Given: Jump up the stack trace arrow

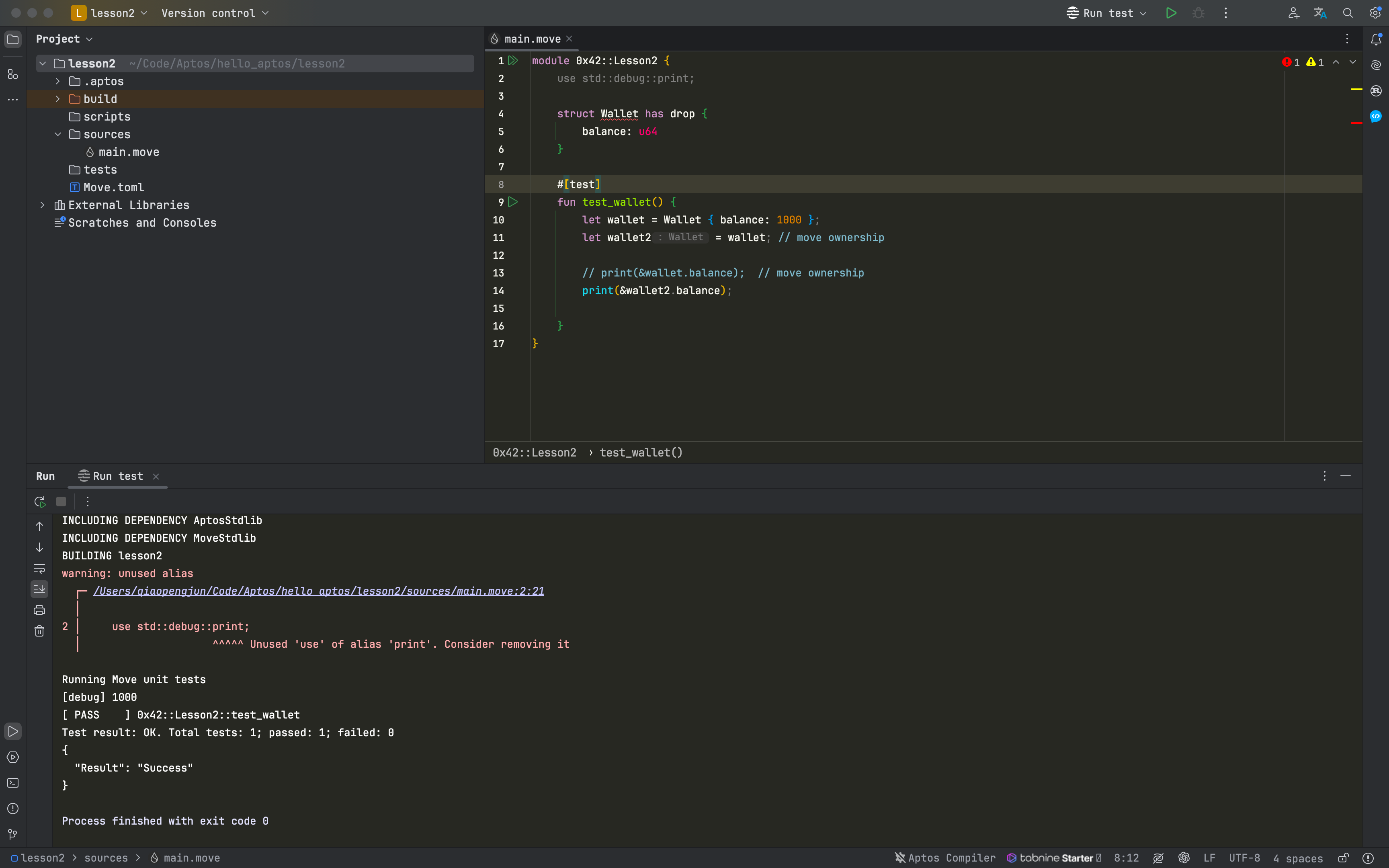Looking at the screenshot, I should click(x=39, y=526).
